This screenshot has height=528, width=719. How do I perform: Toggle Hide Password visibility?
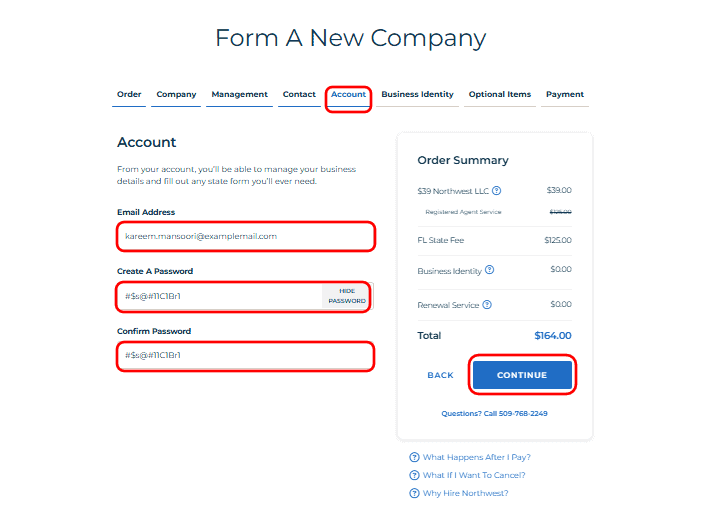(347, 296)
